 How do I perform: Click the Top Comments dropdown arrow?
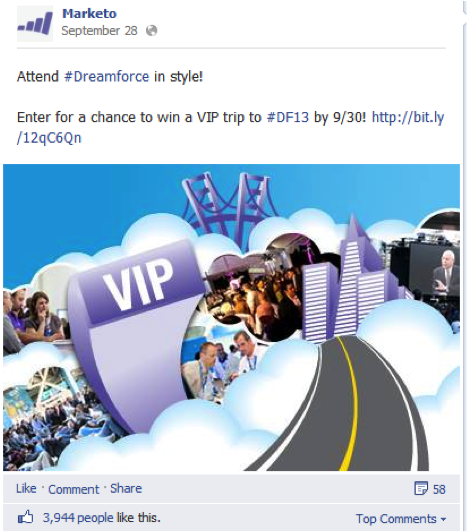443,519
